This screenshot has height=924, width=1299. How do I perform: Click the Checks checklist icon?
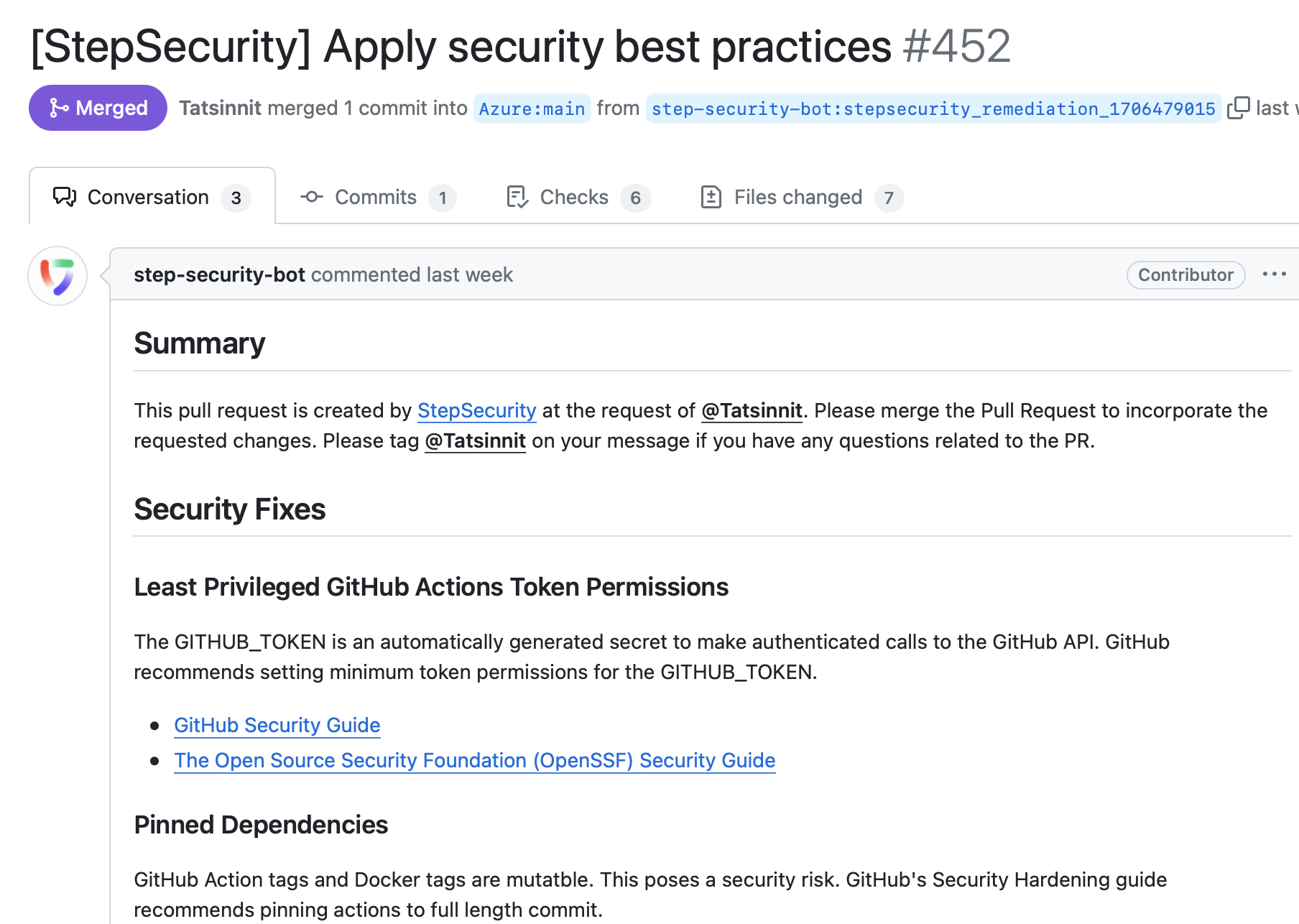click(517, 197)
